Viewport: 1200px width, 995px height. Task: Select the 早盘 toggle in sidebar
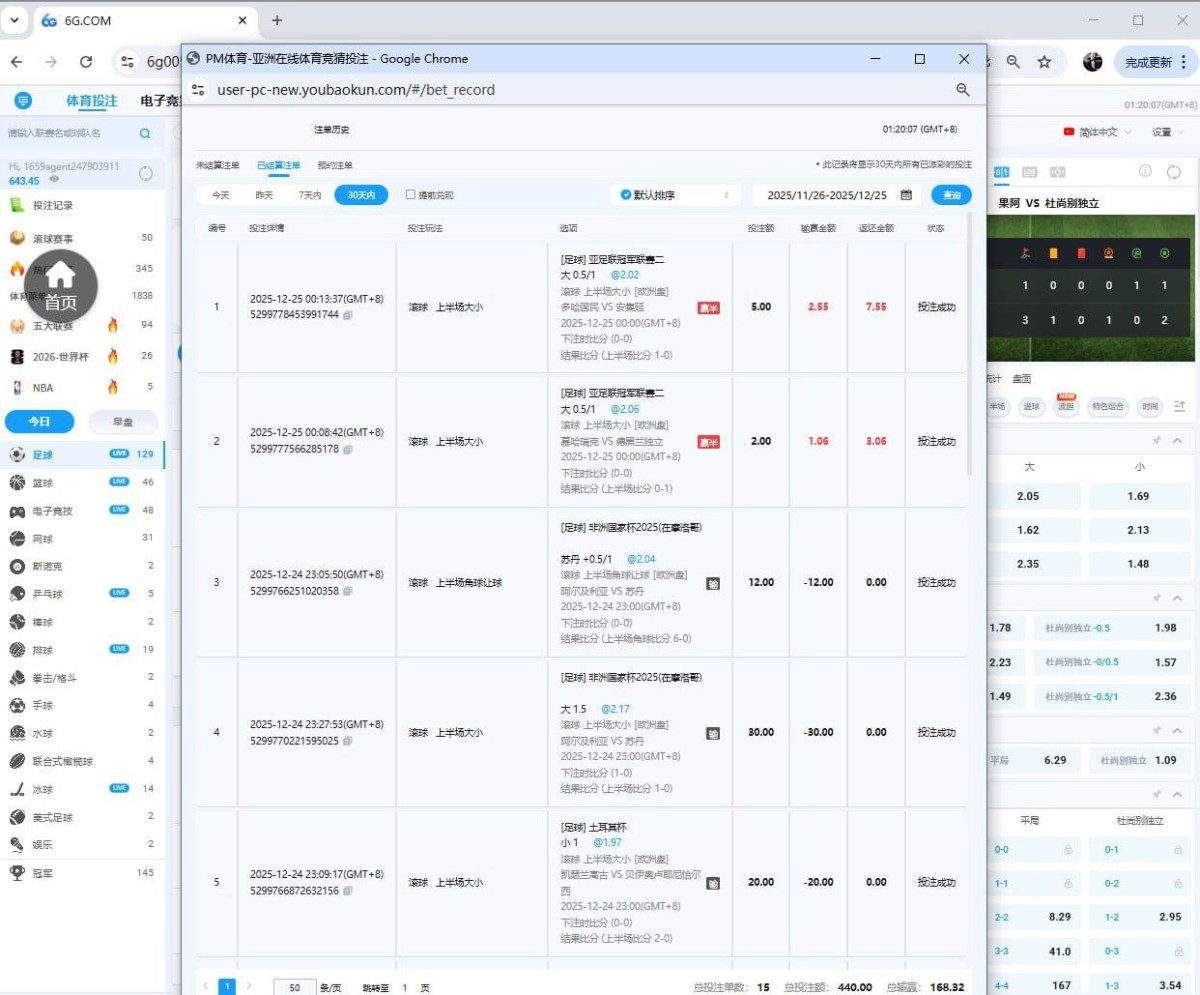coord(121,421)
